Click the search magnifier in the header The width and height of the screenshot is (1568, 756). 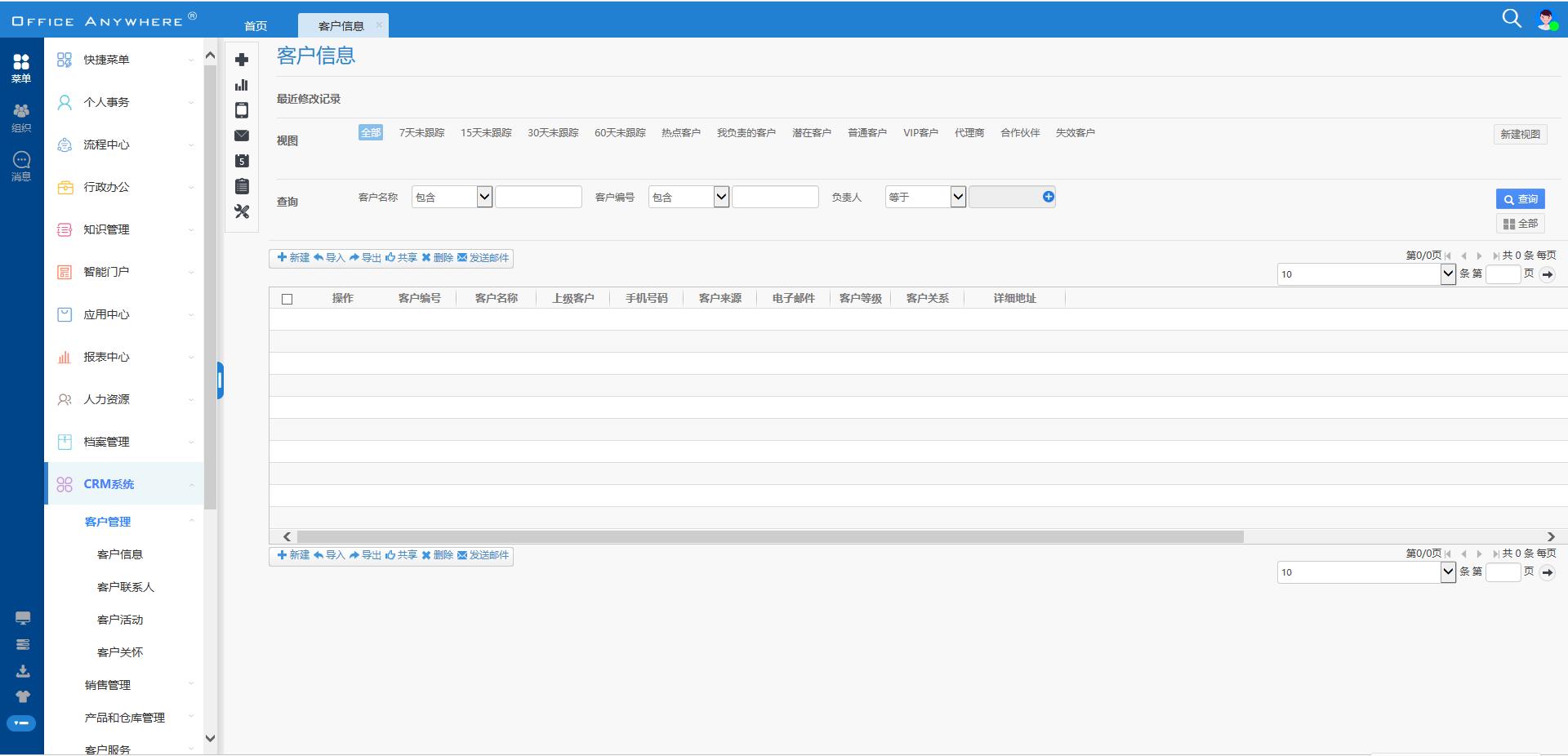click(x=1511, y=18)
